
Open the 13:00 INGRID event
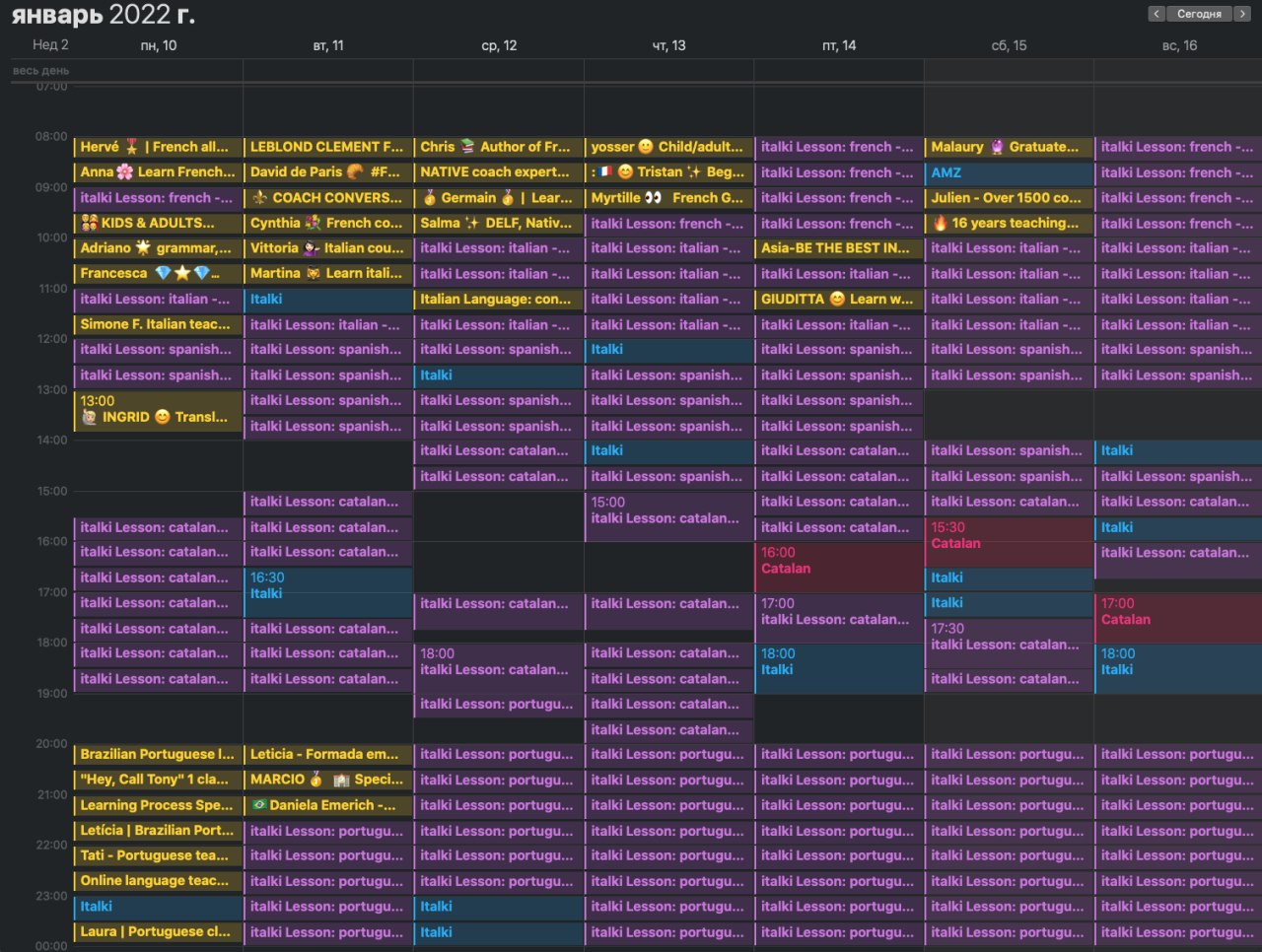coord(158,410)
